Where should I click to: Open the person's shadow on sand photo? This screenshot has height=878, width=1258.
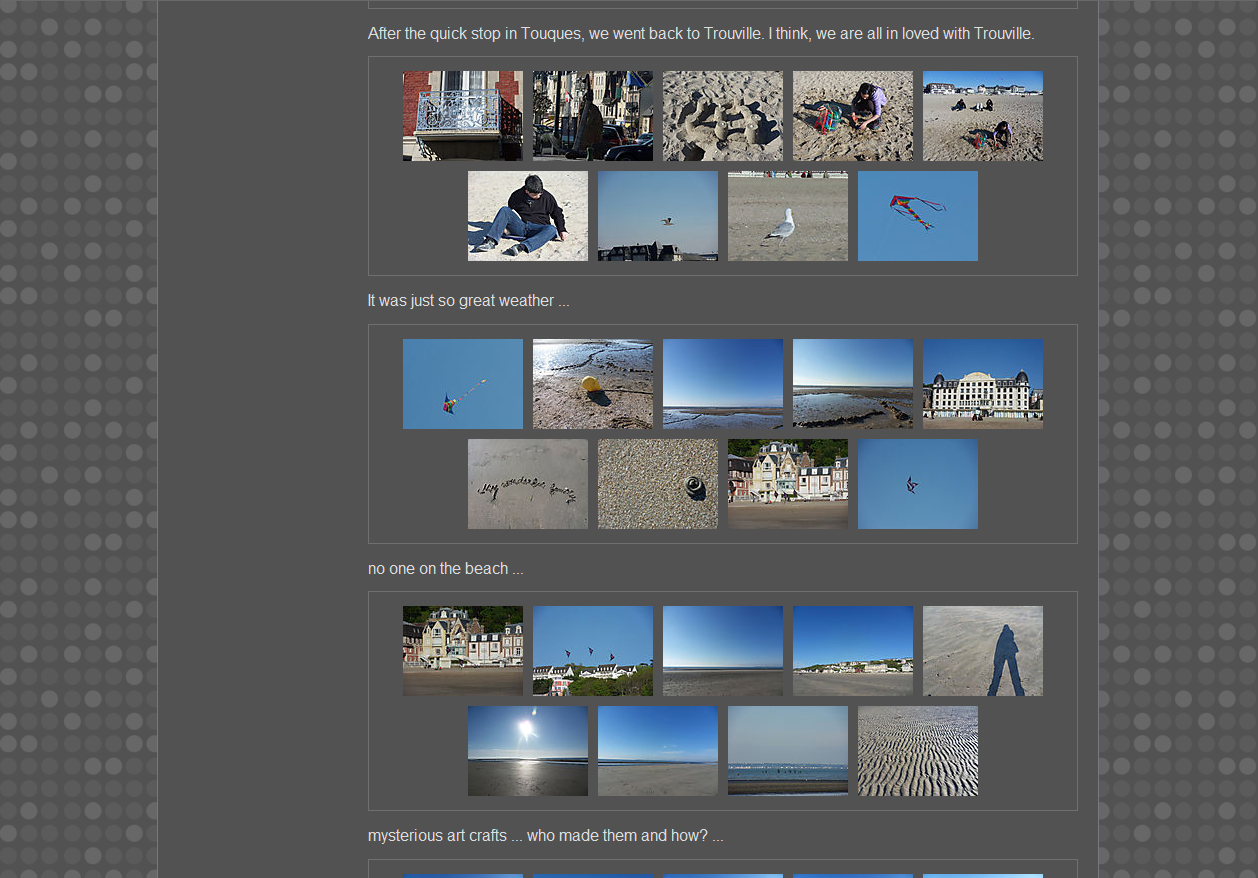click(982, 651)
